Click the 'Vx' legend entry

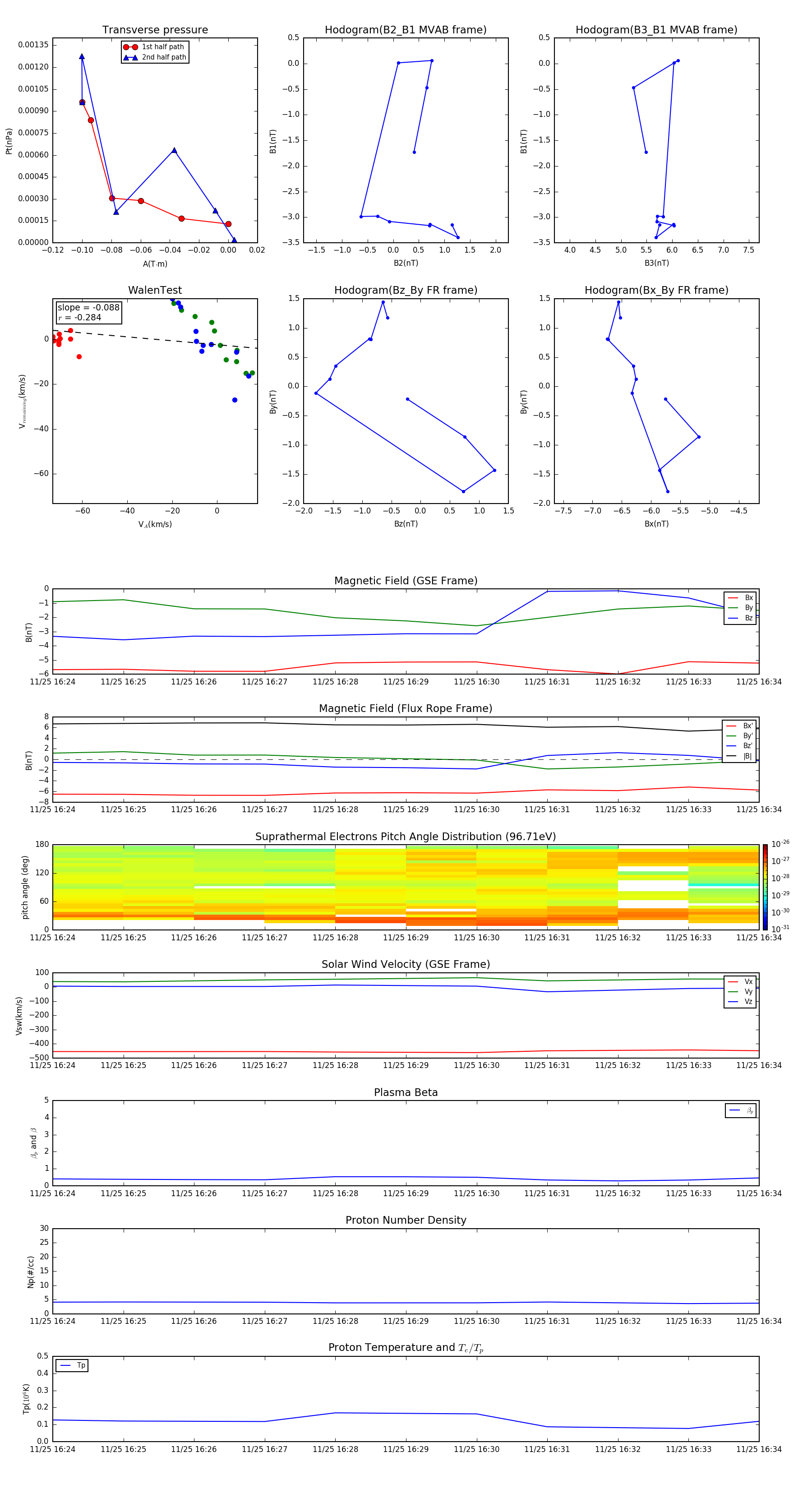click(x=740, y=981)
